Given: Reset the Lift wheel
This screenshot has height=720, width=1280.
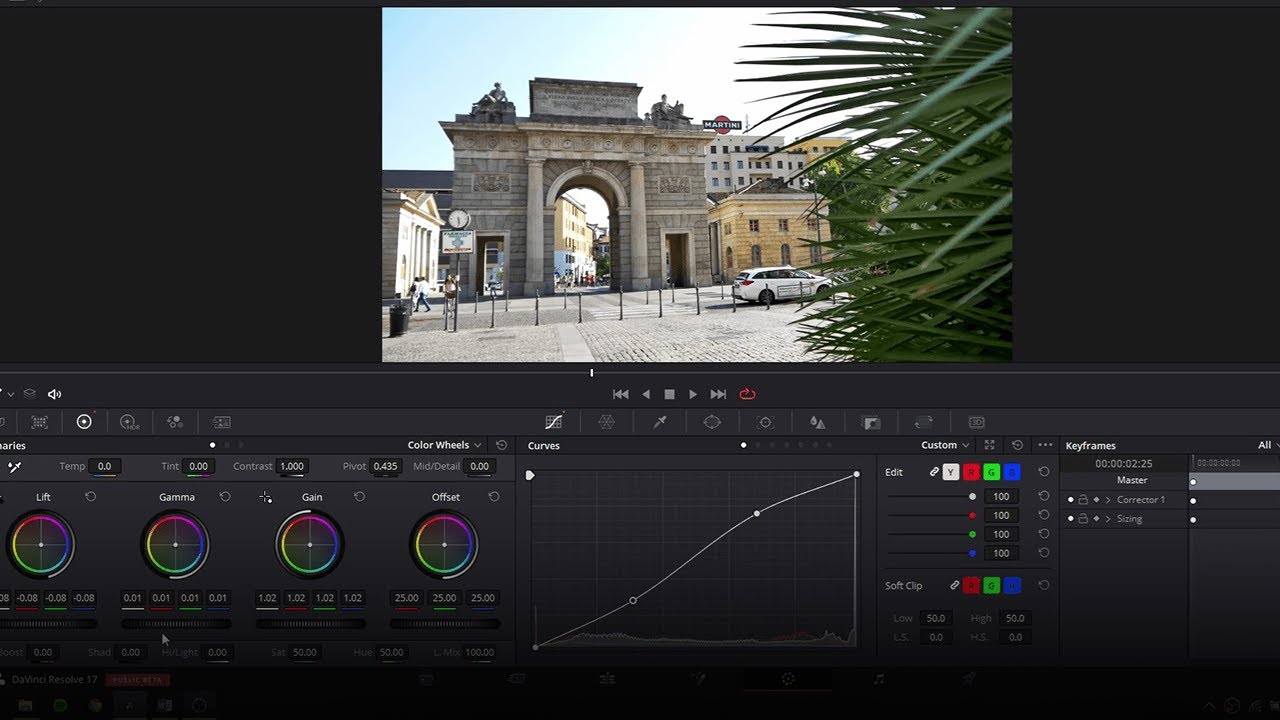Looking at the screenshot, I should pyautogui.click(x=90, y=497).
